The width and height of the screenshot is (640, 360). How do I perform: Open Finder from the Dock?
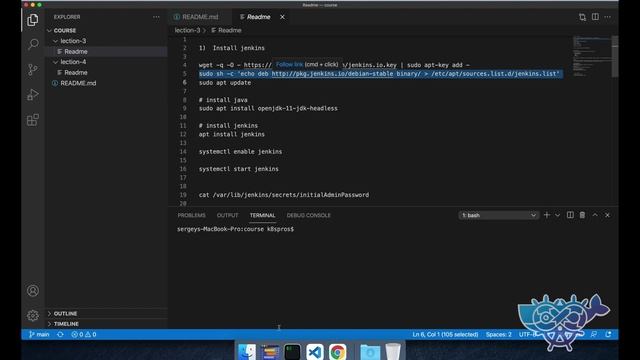click(247, 352)
